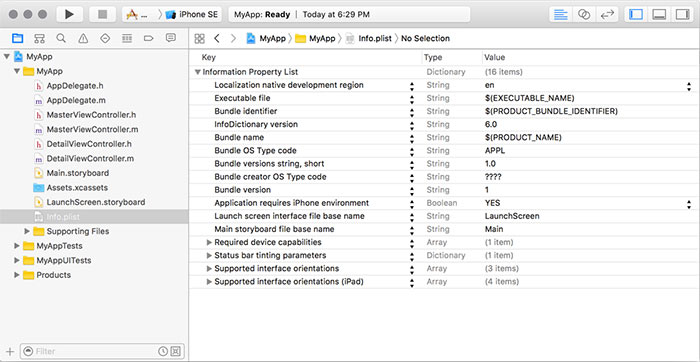Select the iPhone SE run destination
This screenshot has height=362, width=700.
coord(192,14)
